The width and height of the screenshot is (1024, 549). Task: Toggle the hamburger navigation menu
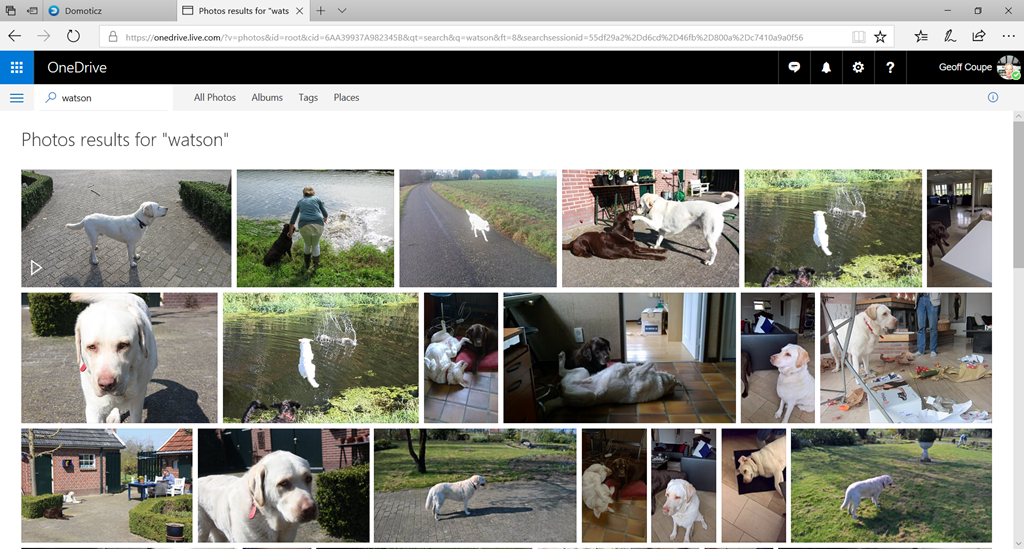pos(17,98)
